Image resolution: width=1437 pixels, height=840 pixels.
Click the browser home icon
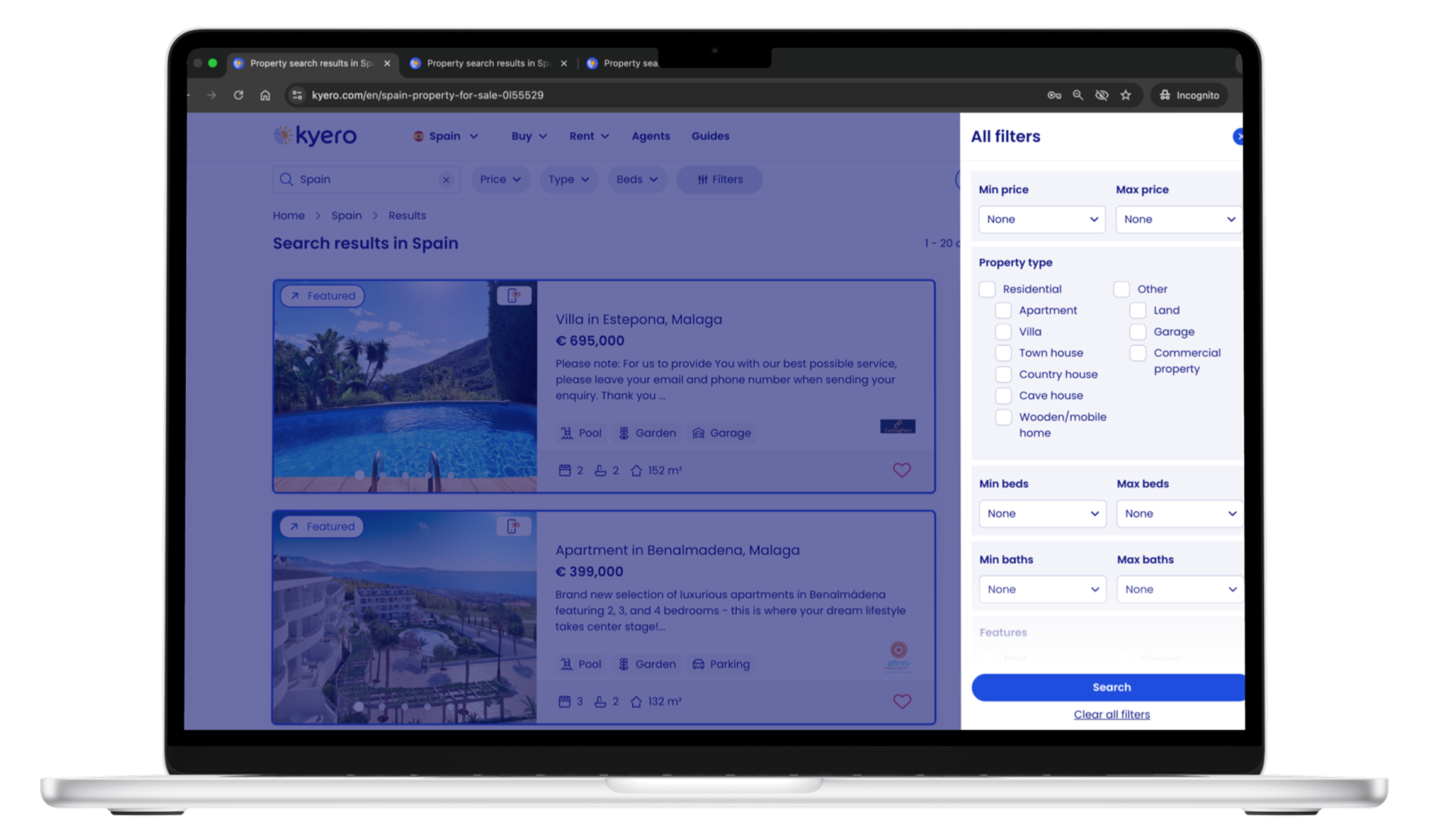pos(265,95)
